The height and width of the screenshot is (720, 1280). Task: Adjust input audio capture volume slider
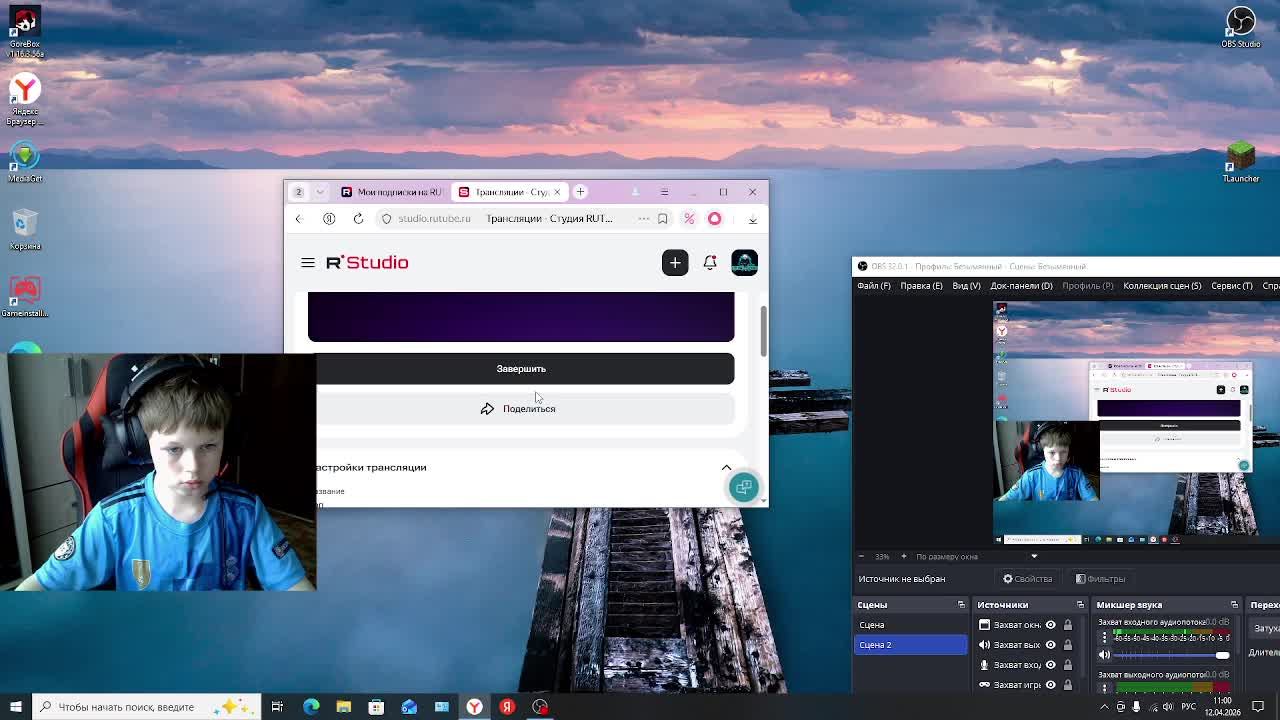click(1173, 655)
